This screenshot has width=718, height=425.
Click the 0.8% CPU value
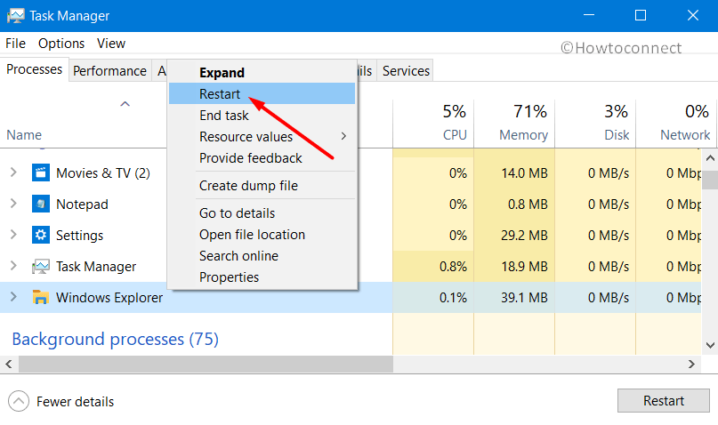tap(453, 267)
